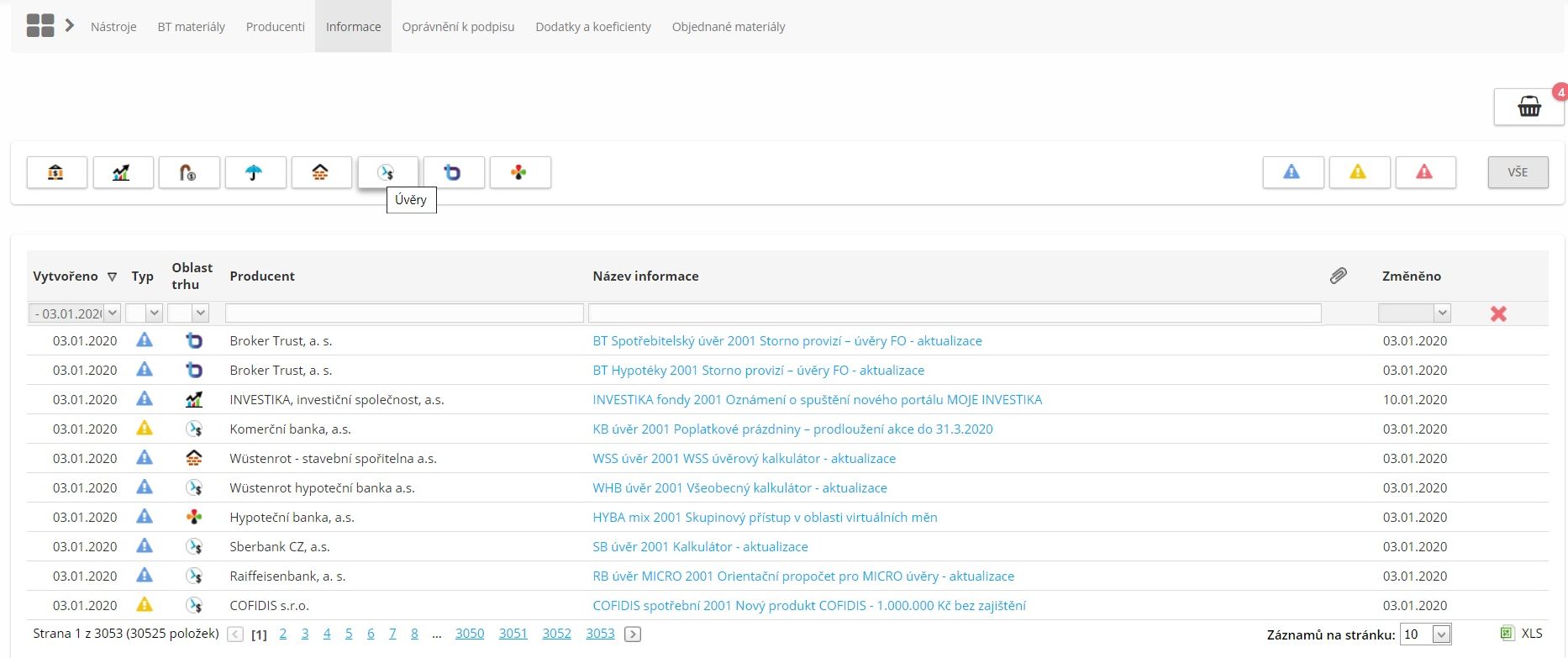Image resolution: width=1568 pixels, height=658 pixels.
Task: Sort by Změněno column header
Action: 1412,276
